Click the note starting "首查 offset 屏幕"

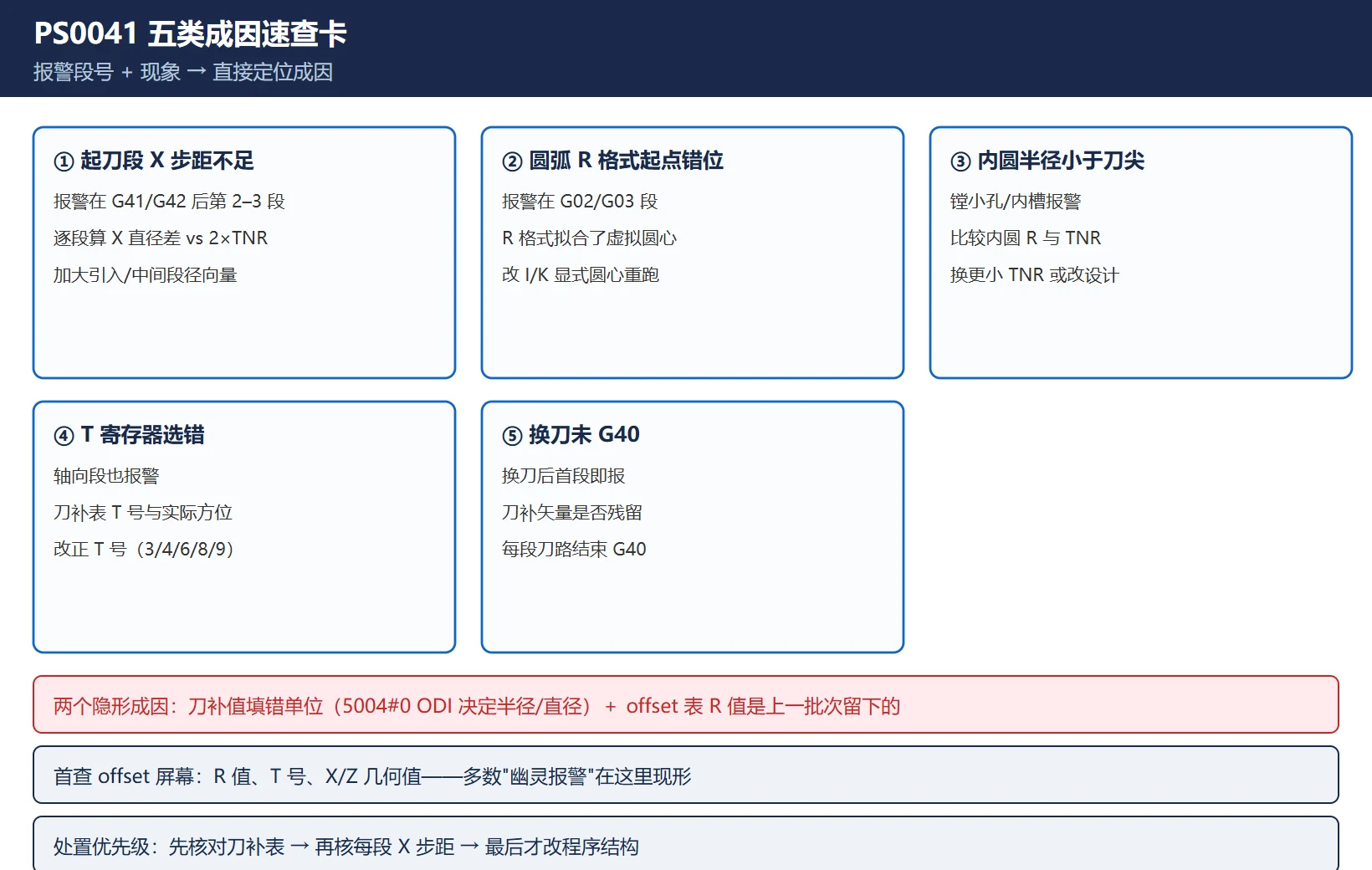tap(686, 775)
